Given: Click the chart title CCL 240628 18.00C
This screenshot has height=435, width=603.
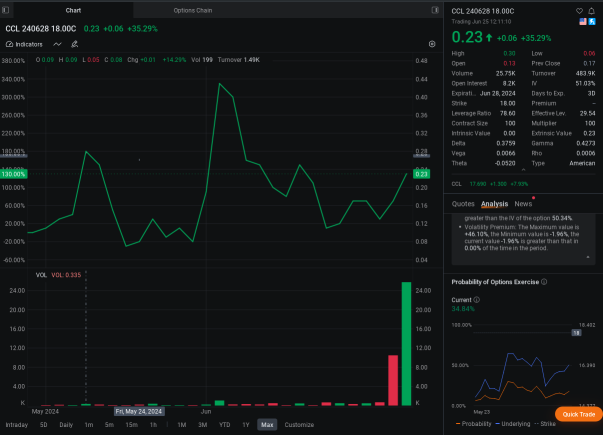Looking at the screenshot, I should coord(41,29).
